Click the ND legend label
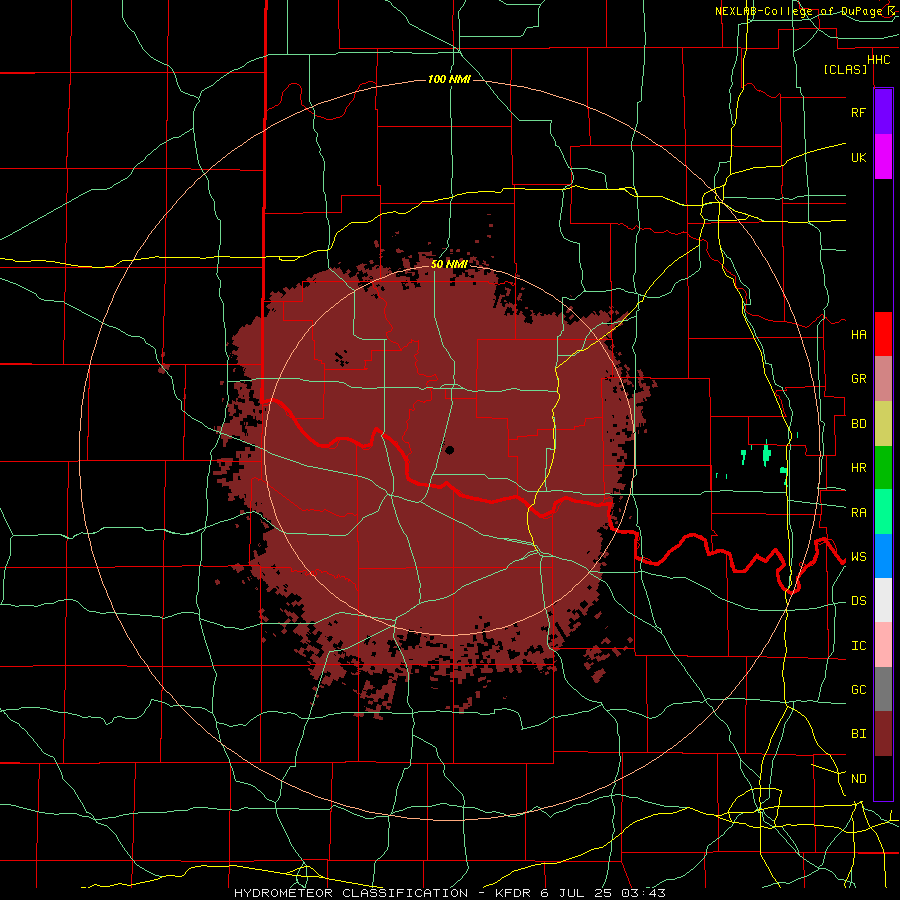Screen dimensions: 900x900 coord(858,779)
